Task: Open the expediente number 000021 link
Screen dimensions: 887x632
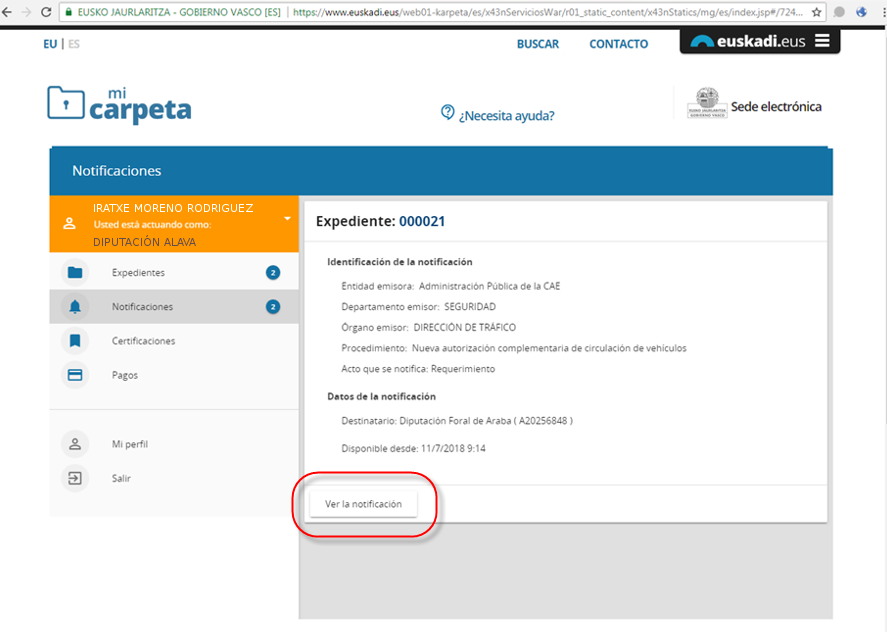Action: 421,221
